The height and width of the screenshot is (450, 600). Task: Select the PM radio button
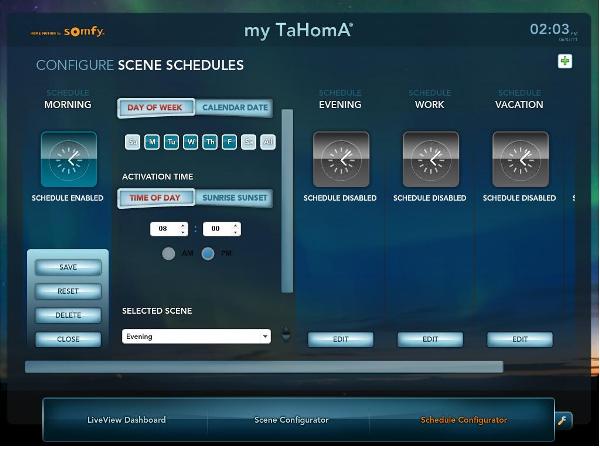208,253
